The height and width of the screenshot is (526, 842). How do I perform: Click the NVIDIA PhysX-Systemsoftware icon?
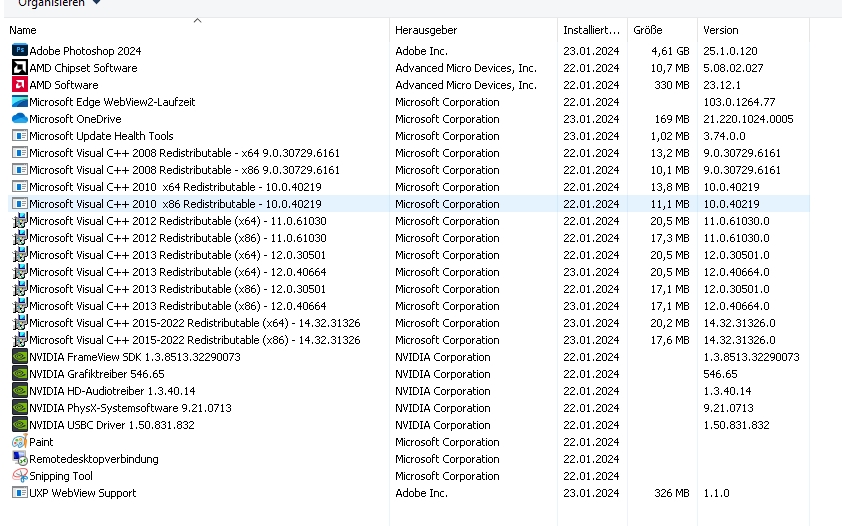19,407
